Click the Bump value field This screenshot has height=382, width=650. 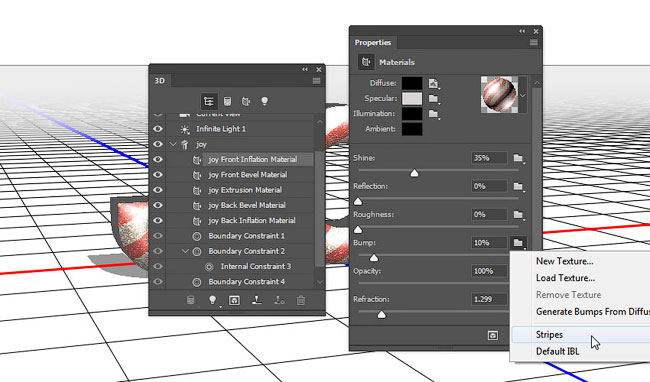point(489,243)
